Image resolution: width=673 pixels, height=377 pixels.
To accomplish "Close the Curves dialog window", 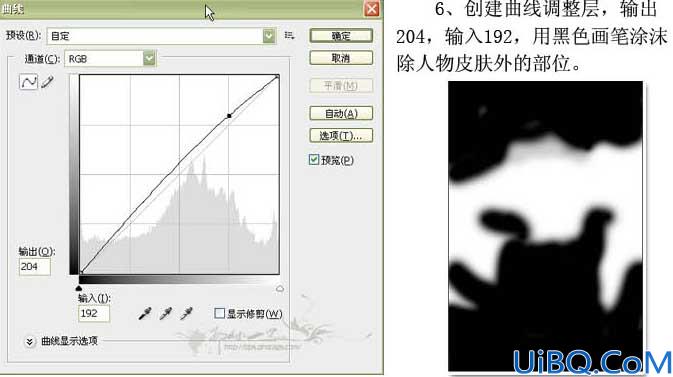I will point(372,9).
